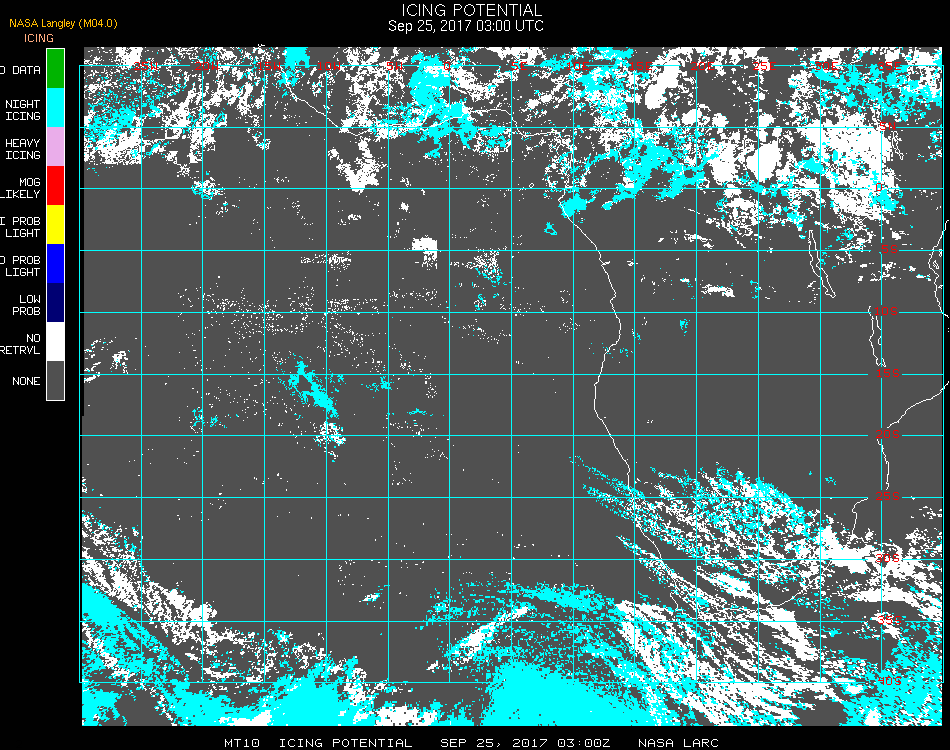Click the 5E longitude label
950x750 pixels.
519,66
